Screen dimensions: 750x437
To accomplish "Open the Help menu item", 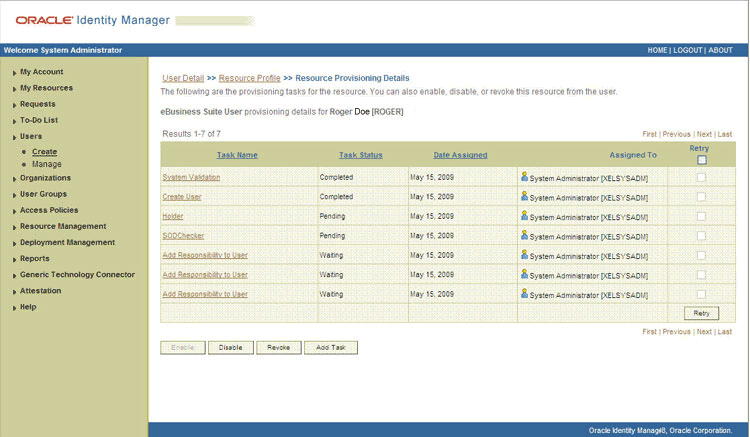I will pos(28,307).
